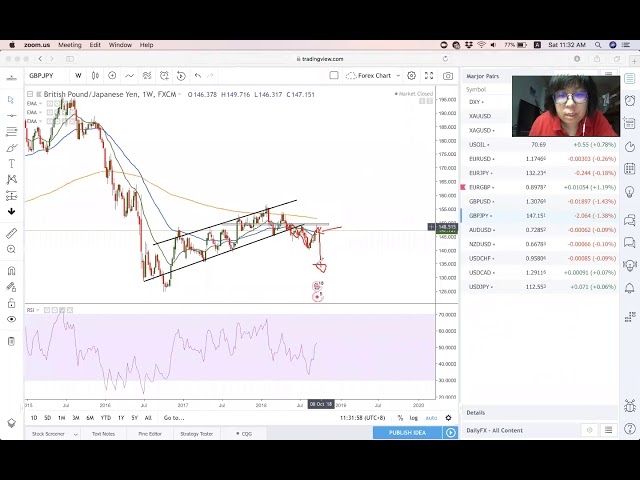Click the Zoom In magnifier tool
Image resolution: width=640 pixels, height=480 pixels.
click(x=11, y=252)
